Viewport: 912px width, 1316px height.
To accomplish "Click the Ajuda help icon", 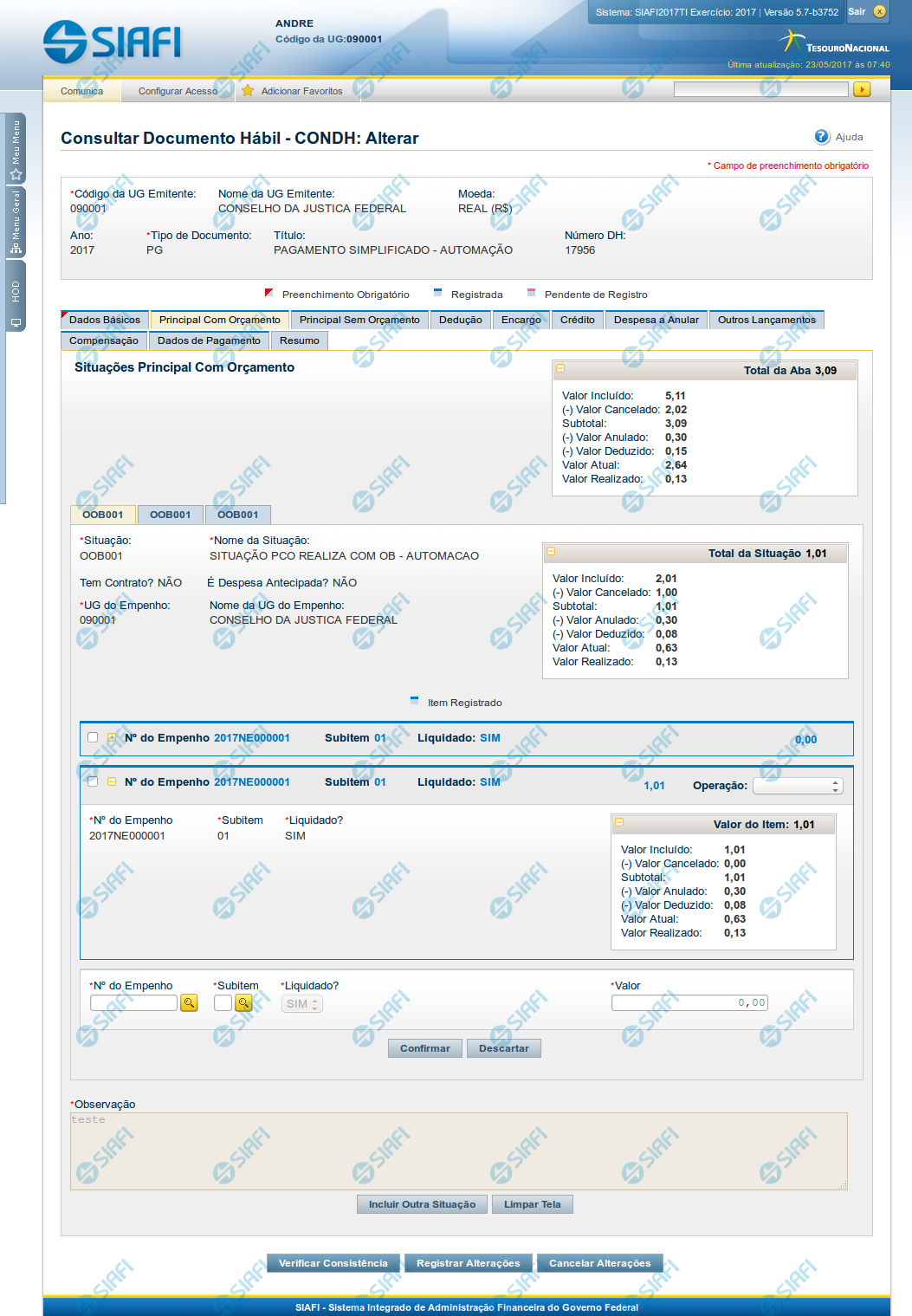I will [x=822, y=137].
